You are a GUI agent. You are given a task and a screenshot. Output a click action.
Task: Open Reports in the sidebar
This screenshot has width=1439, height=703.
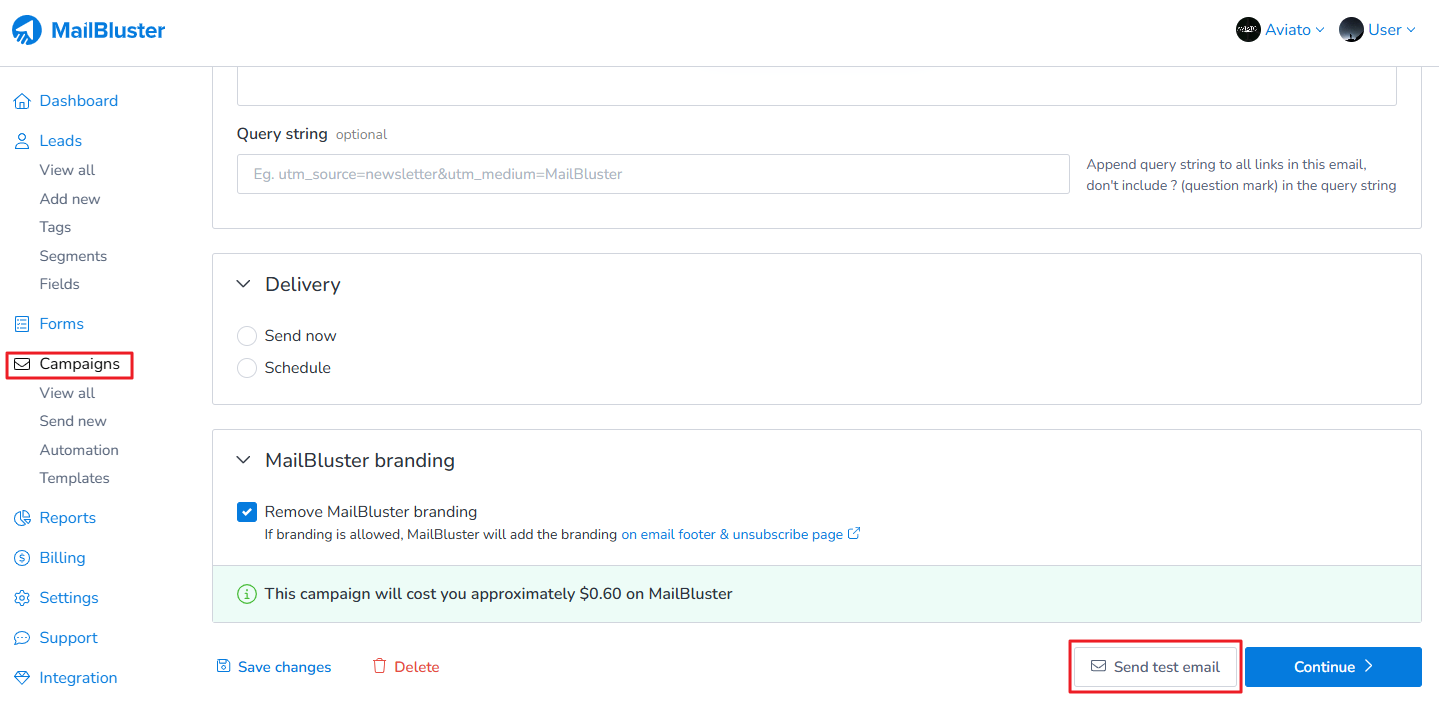(68, 518)
